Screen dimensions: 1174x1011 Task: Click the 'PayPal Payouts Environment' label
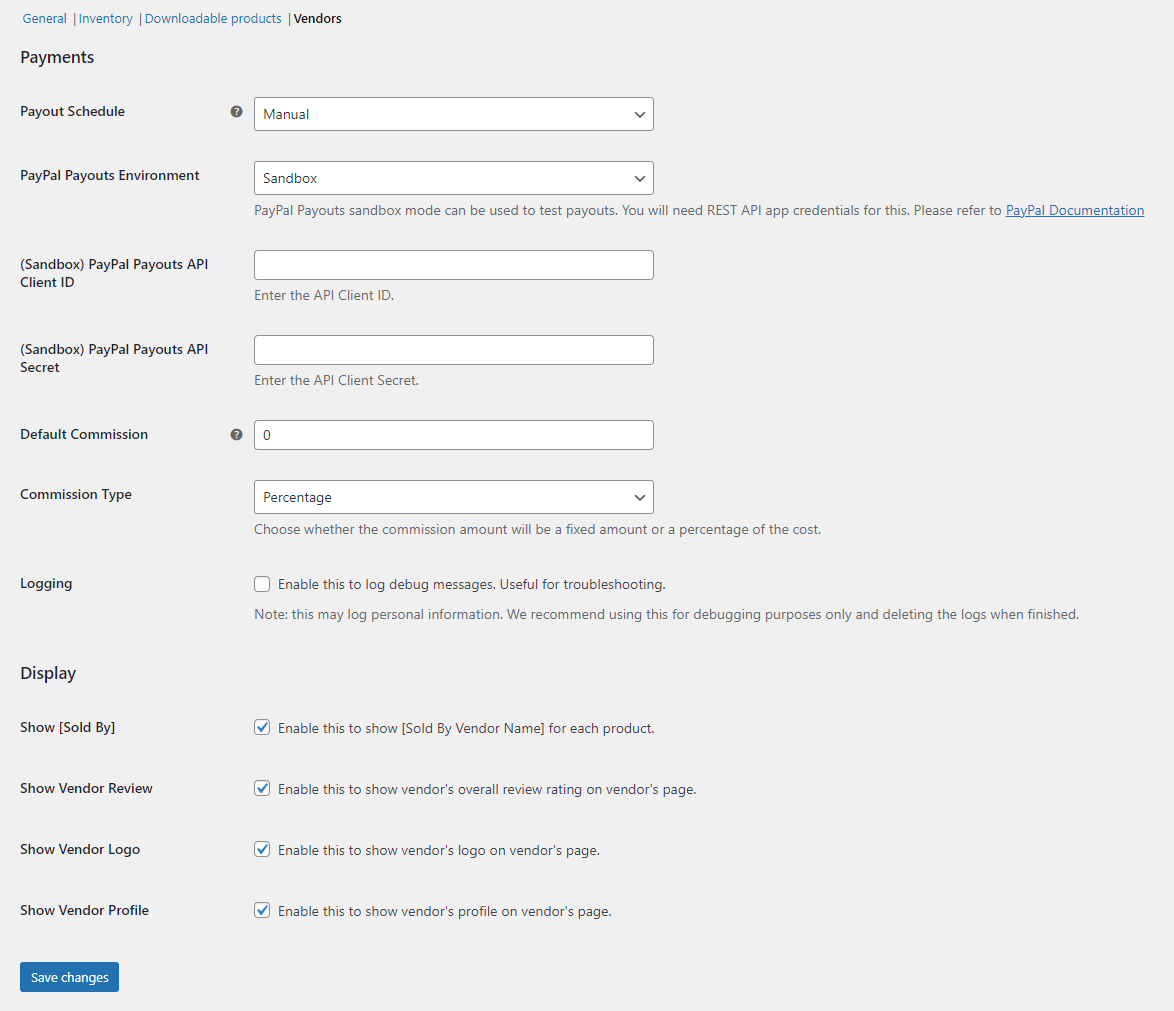(x=109, y=175)
